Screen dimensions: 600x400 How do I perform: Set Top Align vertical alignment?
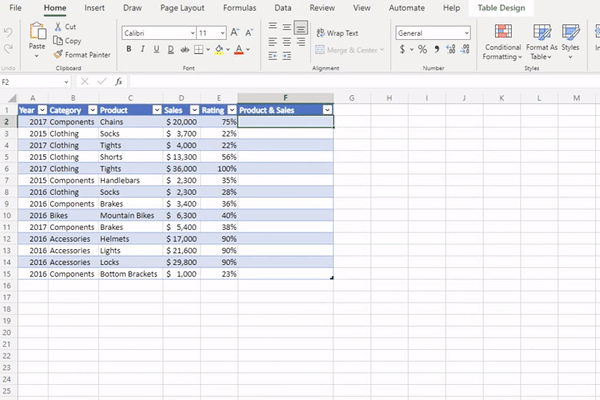272,26
